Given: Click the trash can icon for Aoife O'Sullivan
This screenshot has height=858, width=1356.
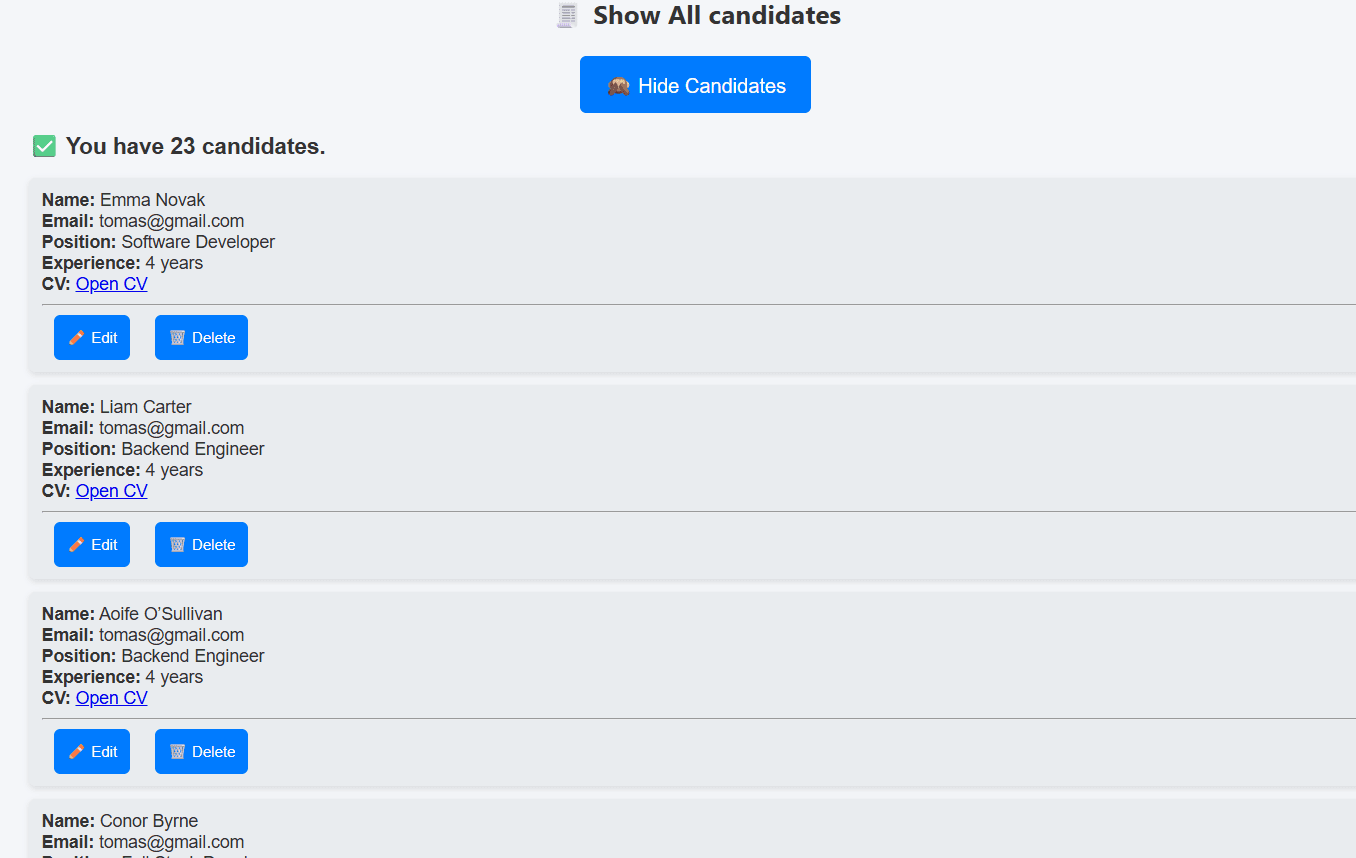Looking at the screenshot, I should click(177, 752).
